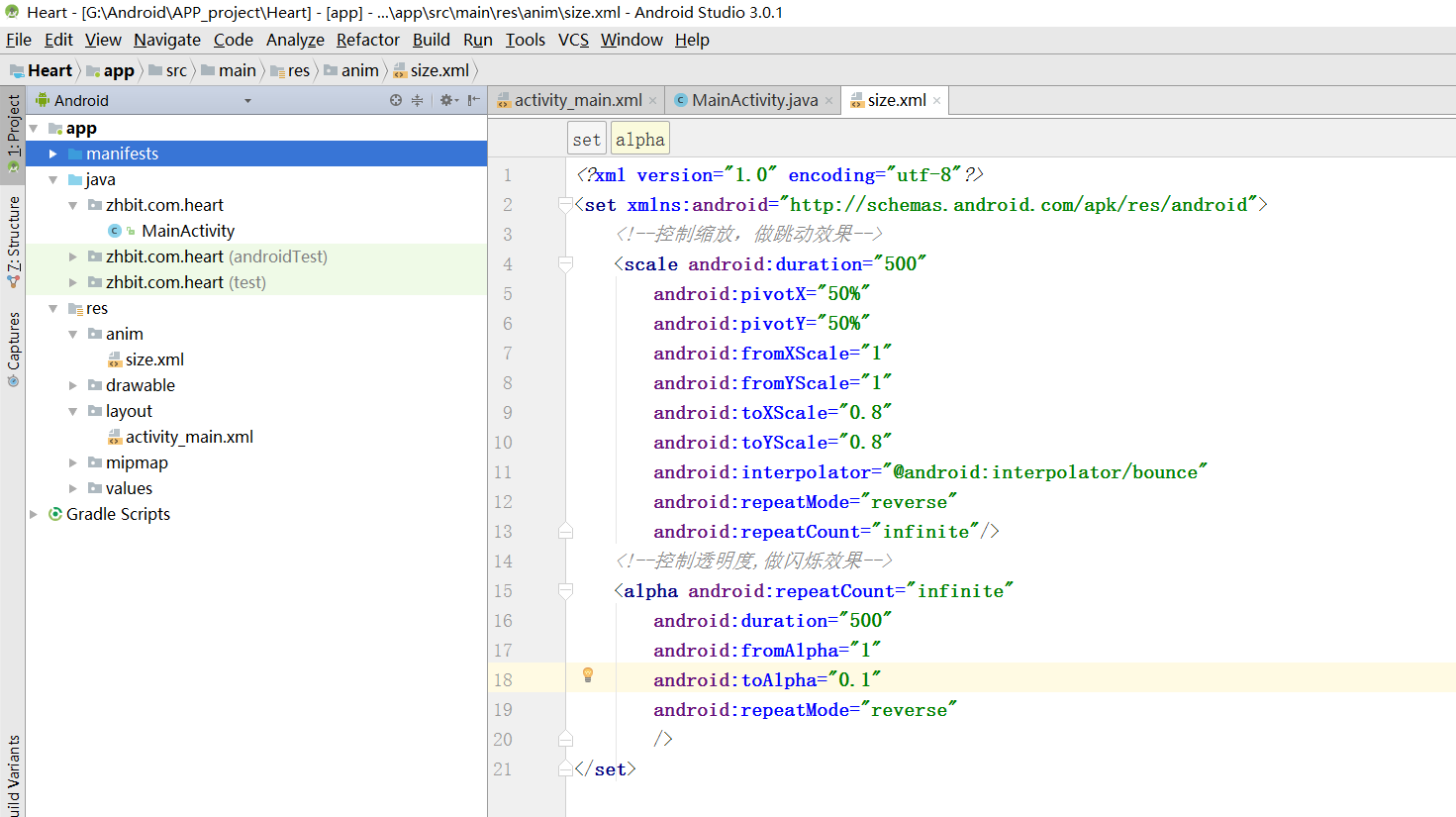Screen dimensions: 1456x817
Task: Click the collapse all icon in Project panel
Action: click(x=418, y=100)
